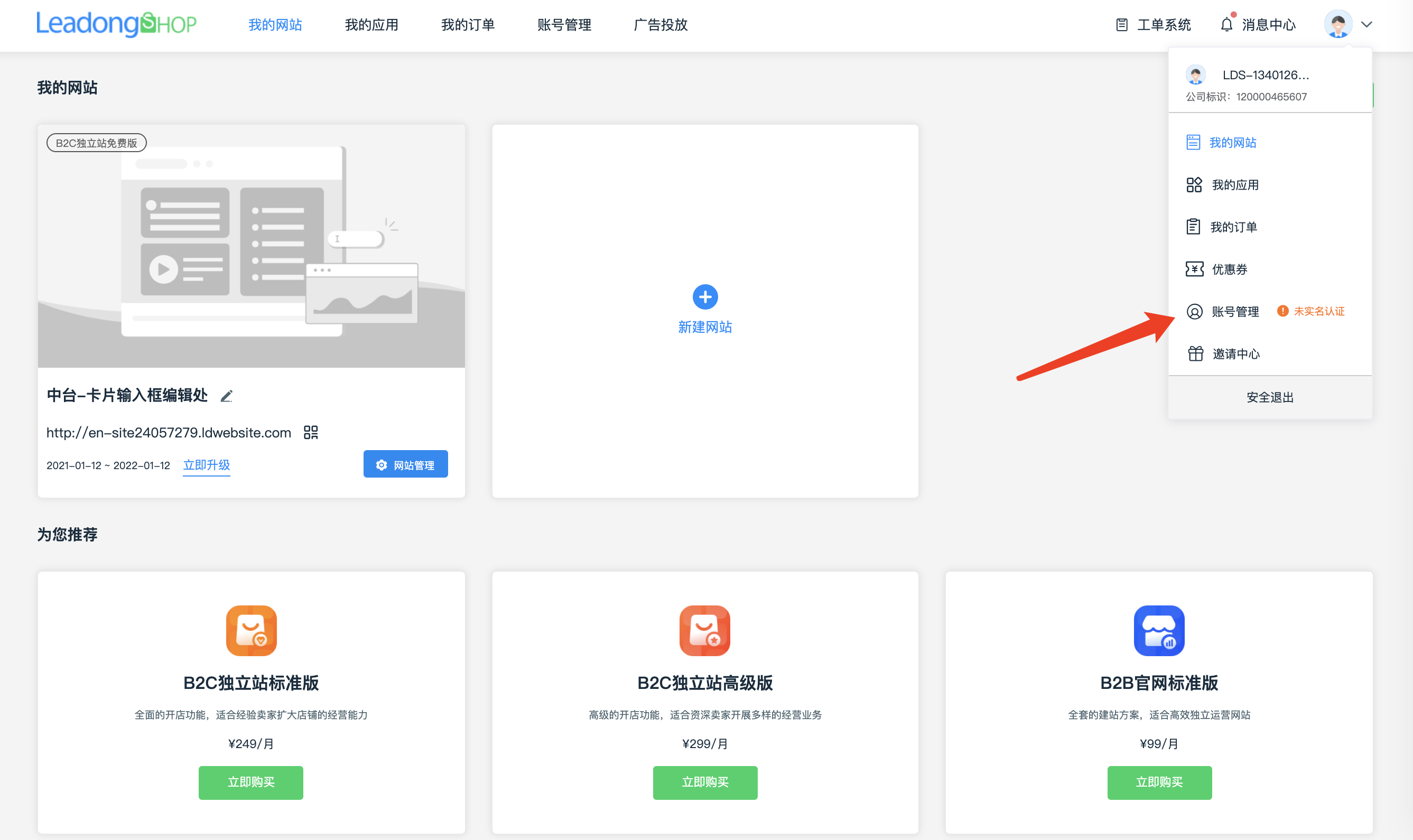The image size is (1413, 840).
Task: Click the B2B官网标准版 blue store icon
Action: tap(1159, 631)
